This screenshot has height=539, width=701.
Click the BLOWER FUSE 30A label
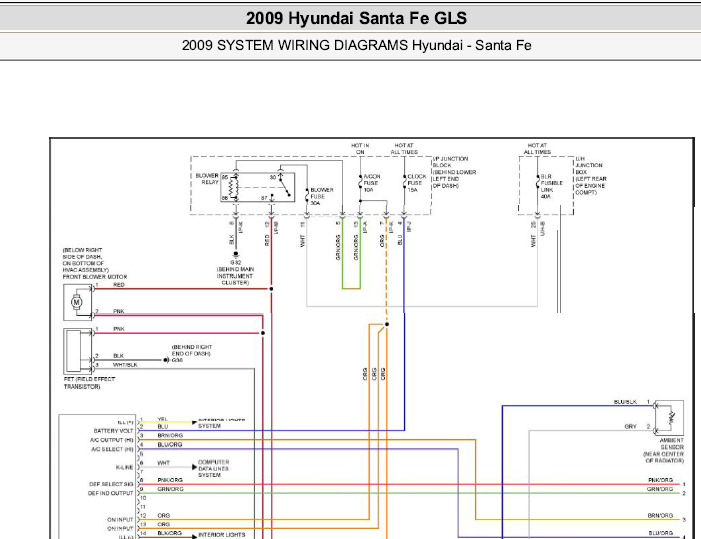click(x=321, y=196)
